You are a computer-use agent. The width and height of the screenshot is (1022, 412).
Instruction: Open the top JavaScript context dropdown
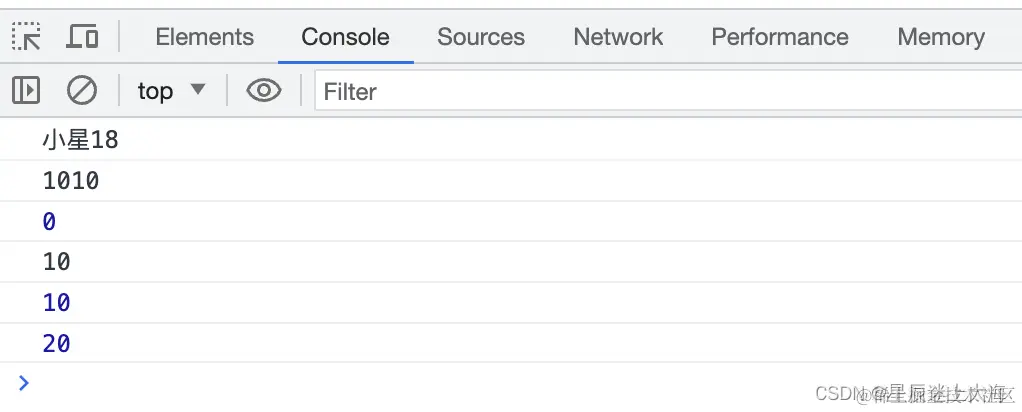coord(171,91)
